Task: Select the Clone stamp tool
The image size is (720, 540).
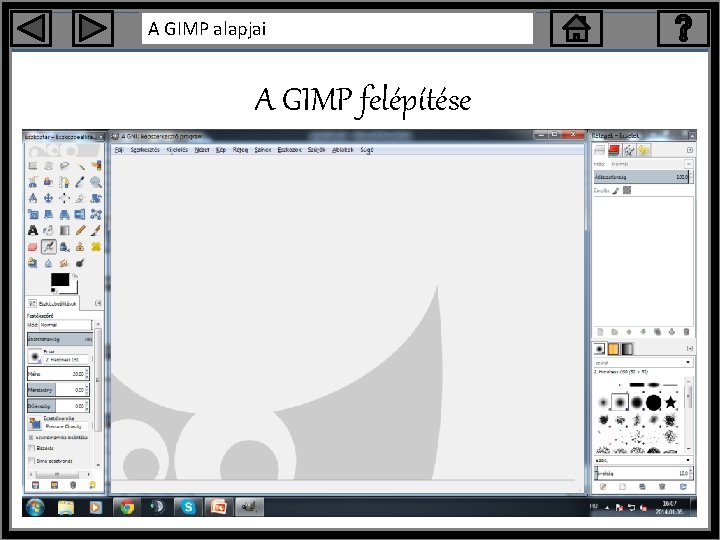Action: (80, 247)
